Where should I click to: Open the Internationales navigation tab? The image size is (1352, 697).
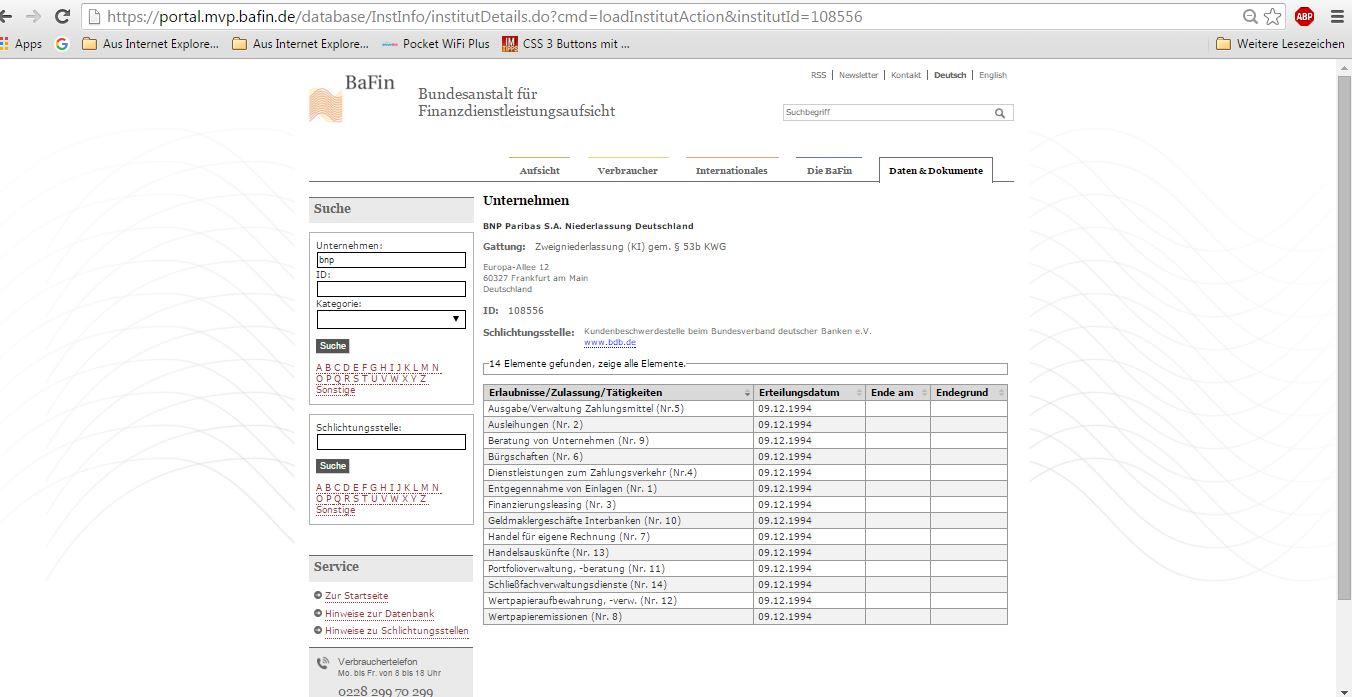(732, 170)
